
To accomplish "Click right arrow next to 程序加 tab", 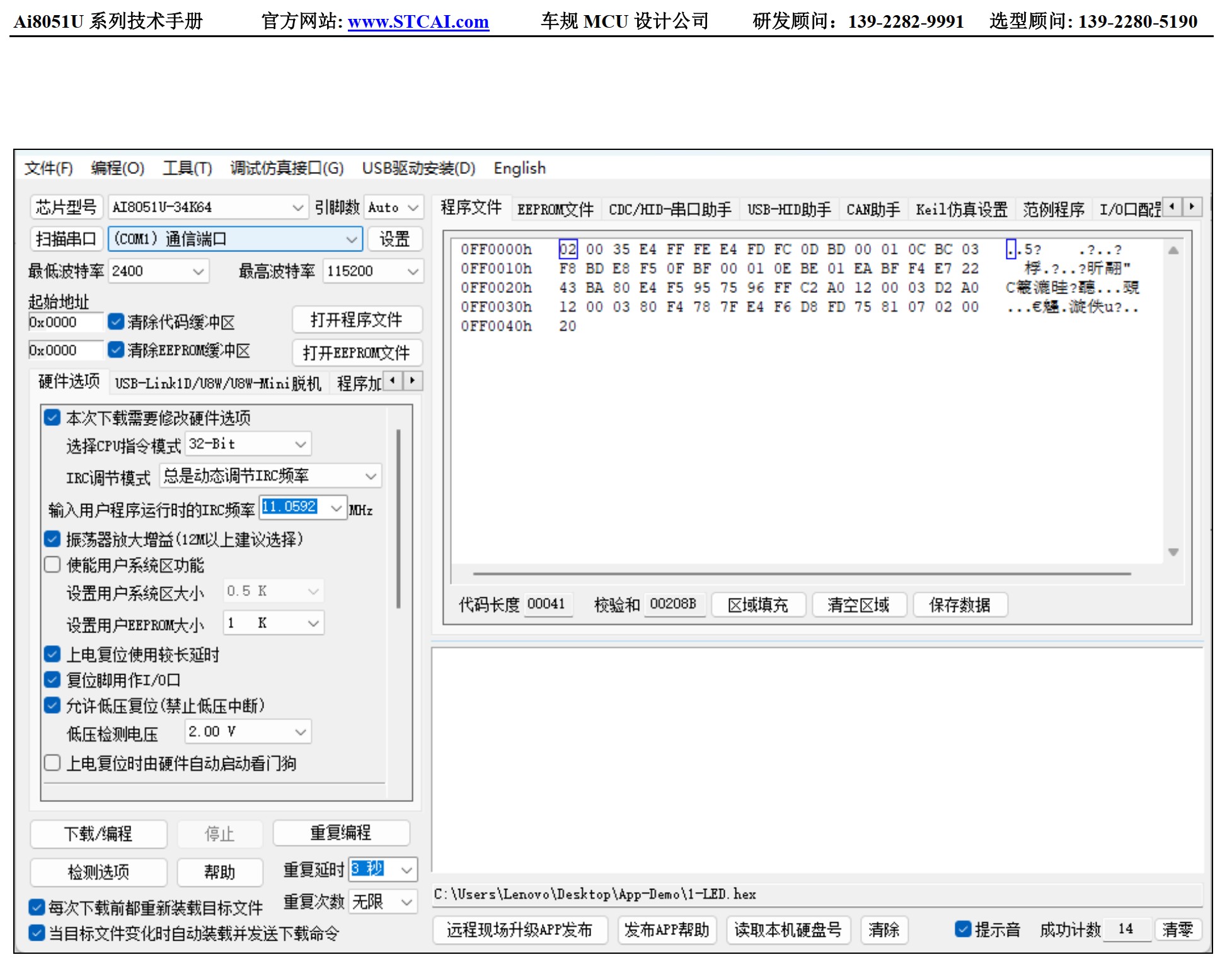I will pyautogui.click(x=413, y=381).
